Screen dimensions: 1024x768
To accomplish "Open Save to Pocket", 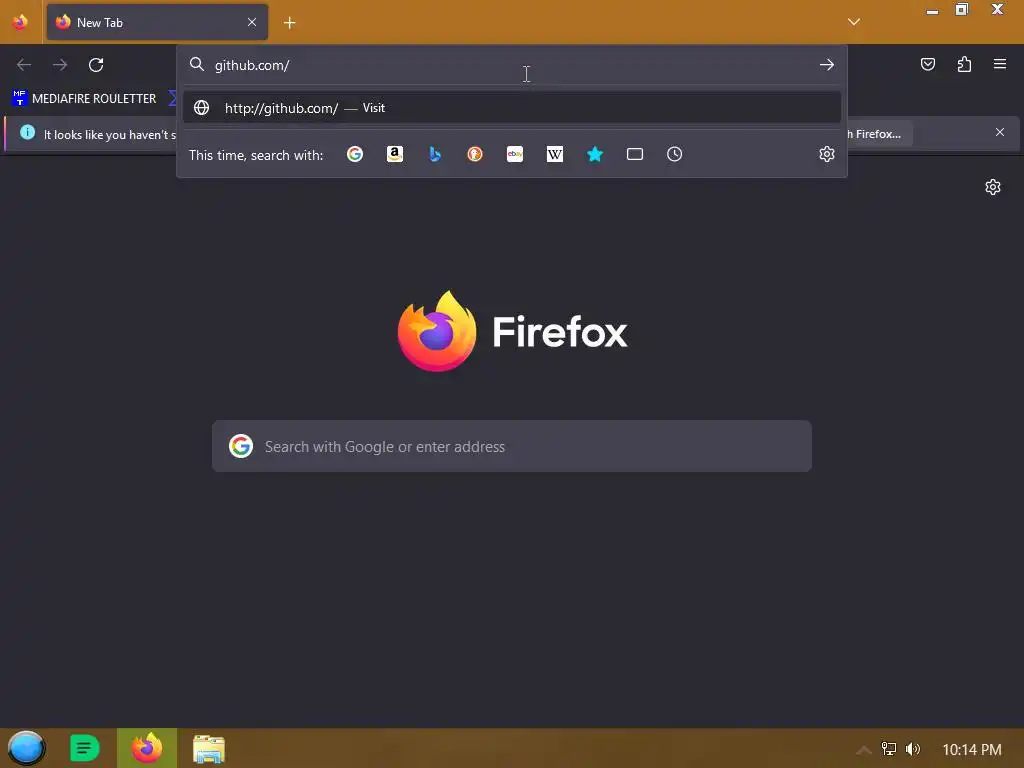I will pyautogui.click(x=928, y=64).
